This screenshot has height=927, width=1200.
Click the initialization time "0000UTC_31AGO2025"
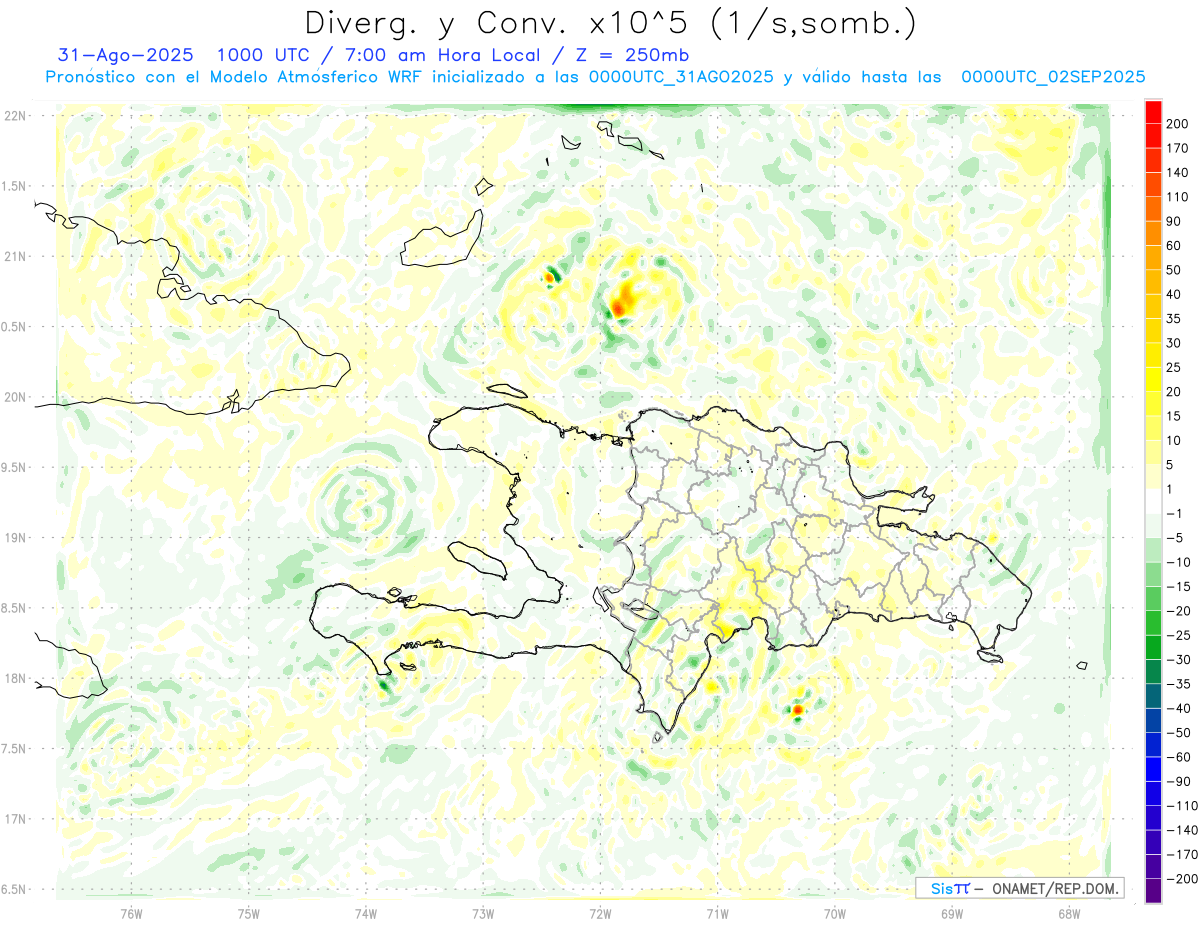[680, 77]
